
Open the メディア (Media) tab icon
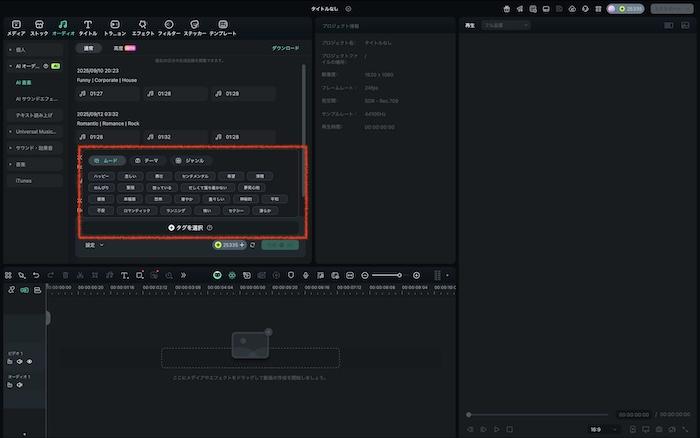[16, 23]
